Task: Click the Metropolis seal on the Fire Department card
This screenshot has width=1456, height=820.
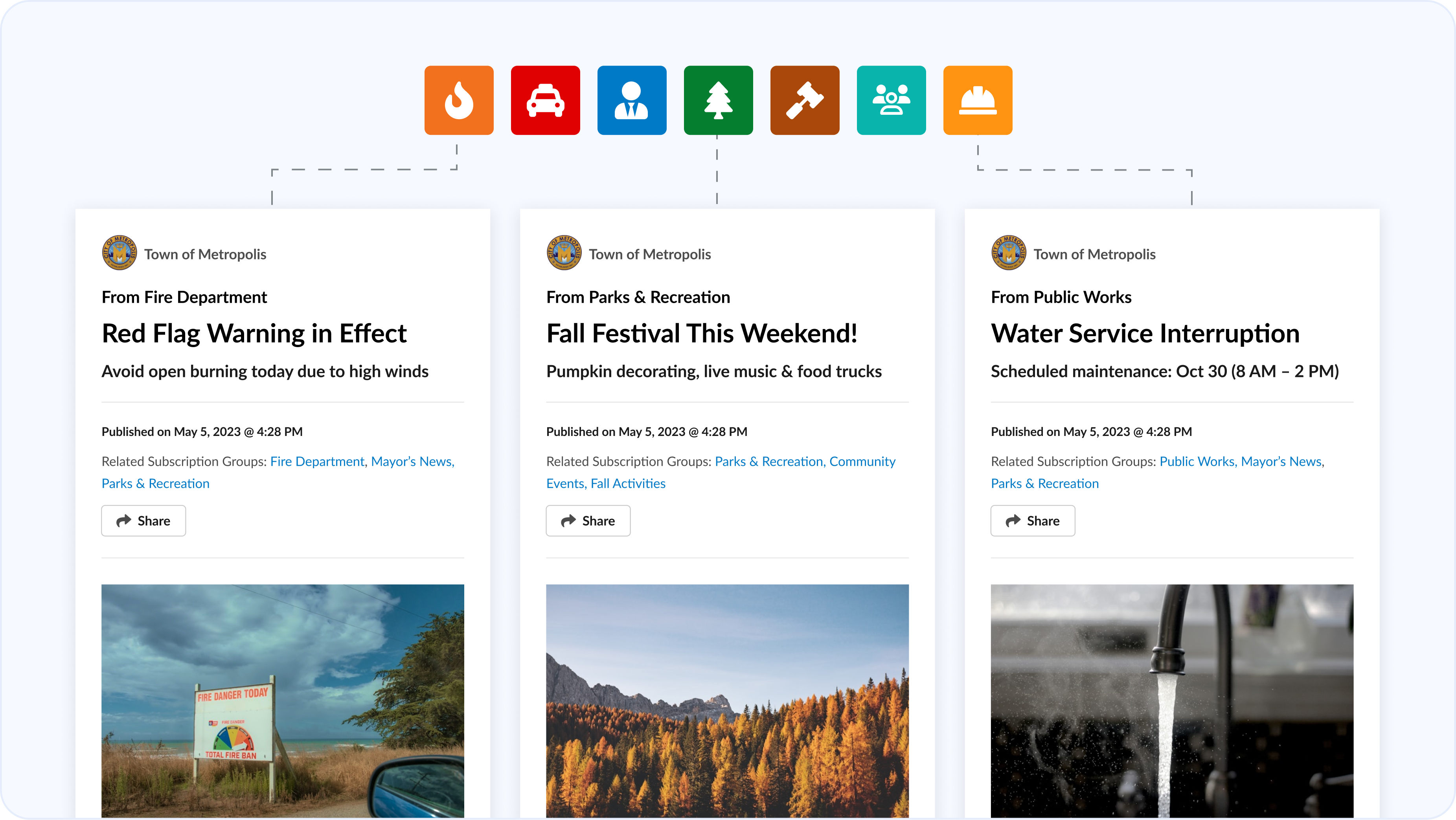Action: click(119, 253)
